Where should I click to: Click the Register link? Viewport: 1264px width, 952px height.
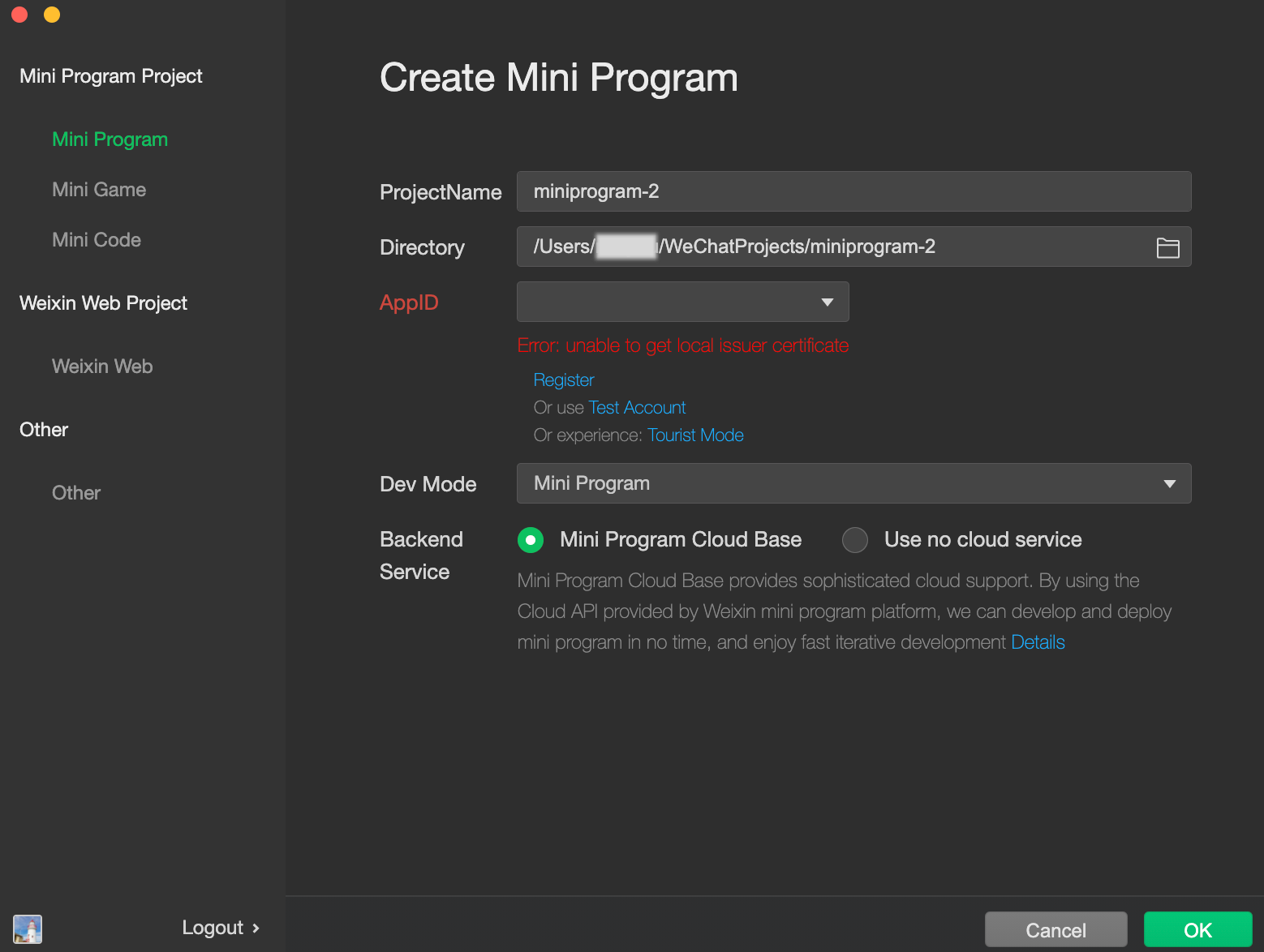(564, 380)
